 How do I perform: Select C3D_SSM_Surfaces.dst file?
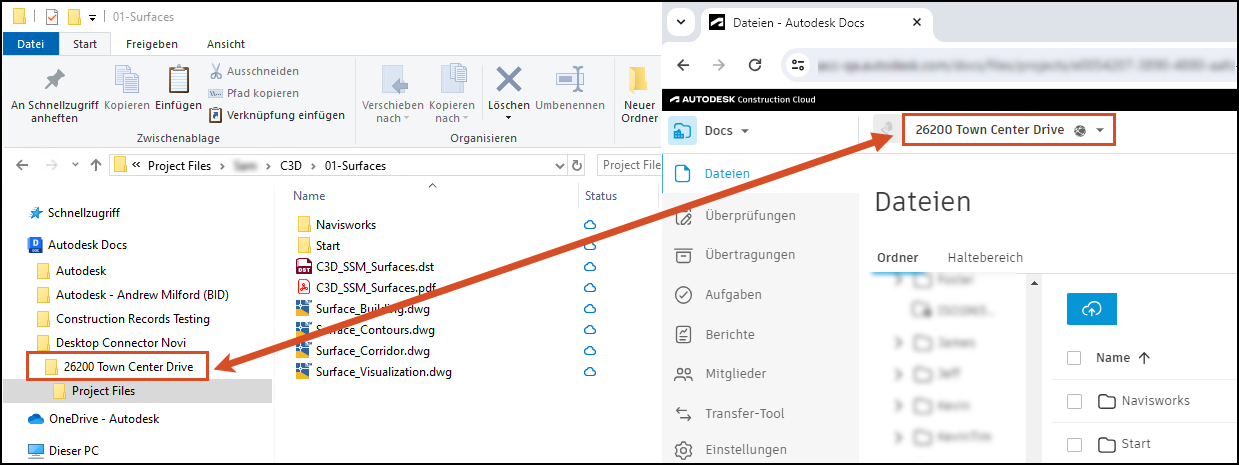click(x=375, y=266)
